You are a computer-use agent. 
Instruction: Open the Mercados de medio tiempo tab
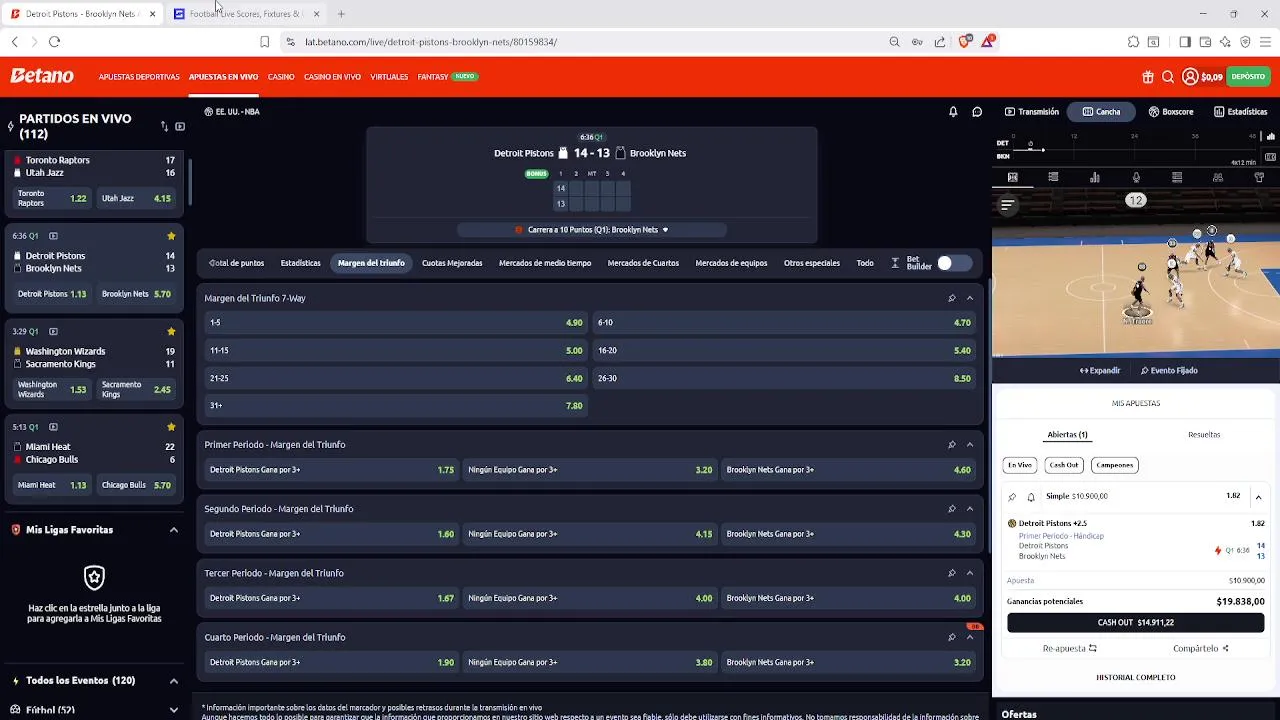(545, 263)
